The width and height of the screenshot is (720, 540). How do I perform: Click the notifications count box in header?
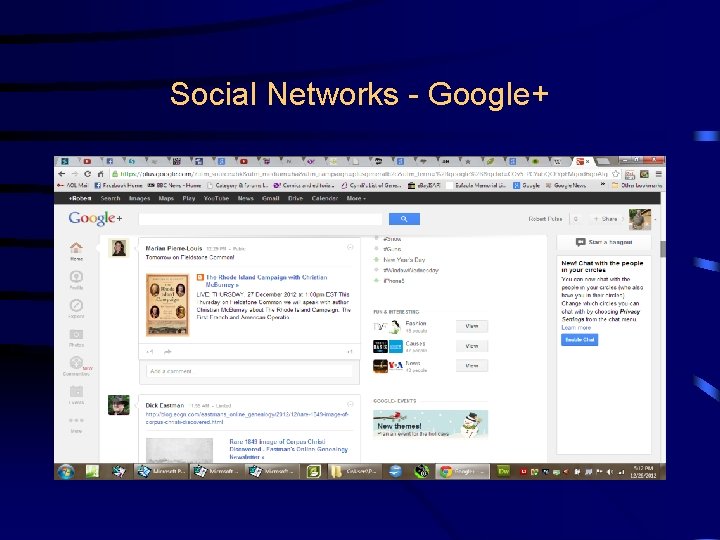tap(576, 219)
